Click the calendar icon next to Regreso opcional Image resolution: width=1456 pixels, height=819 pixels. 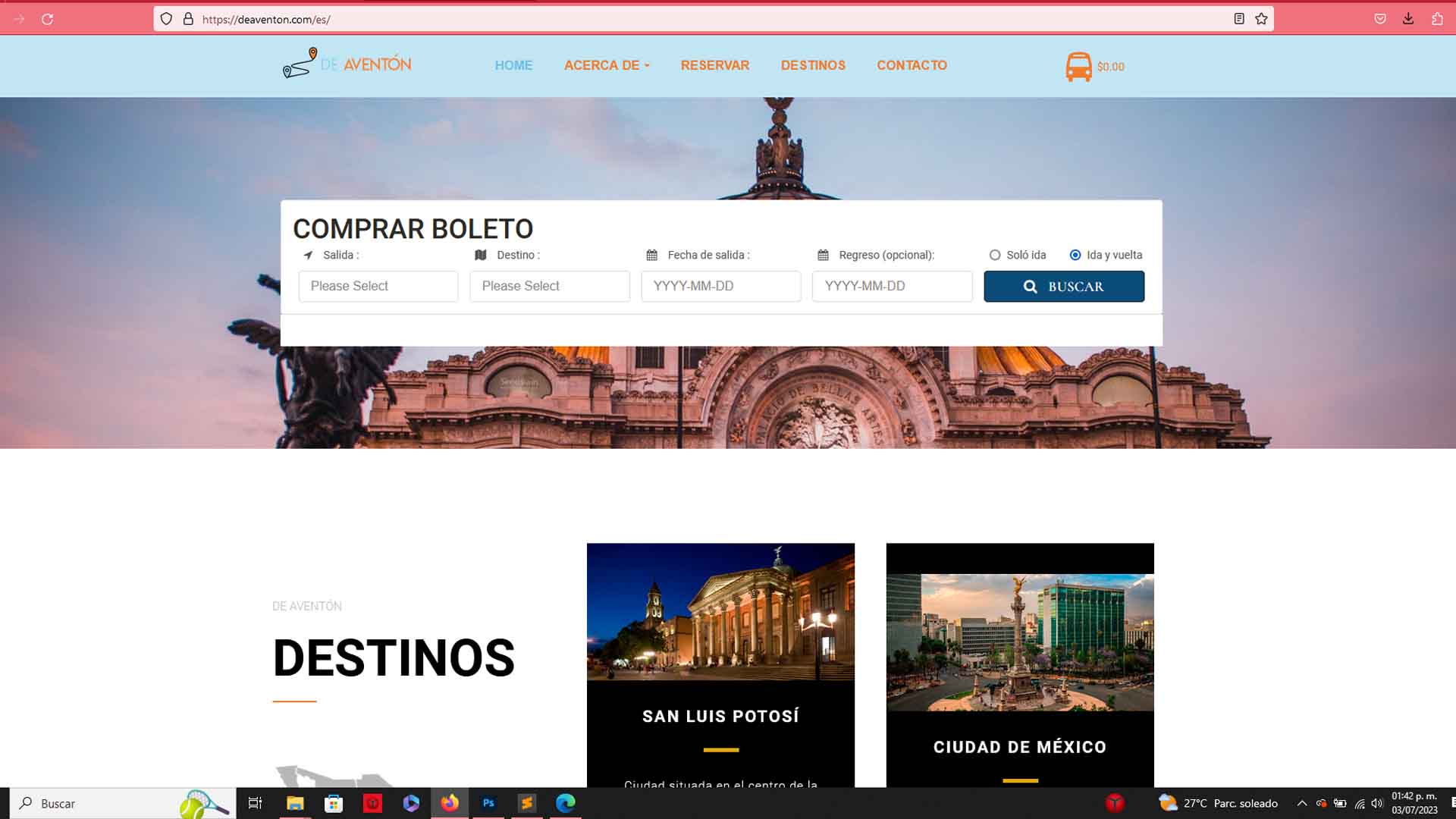click(822, 255)
